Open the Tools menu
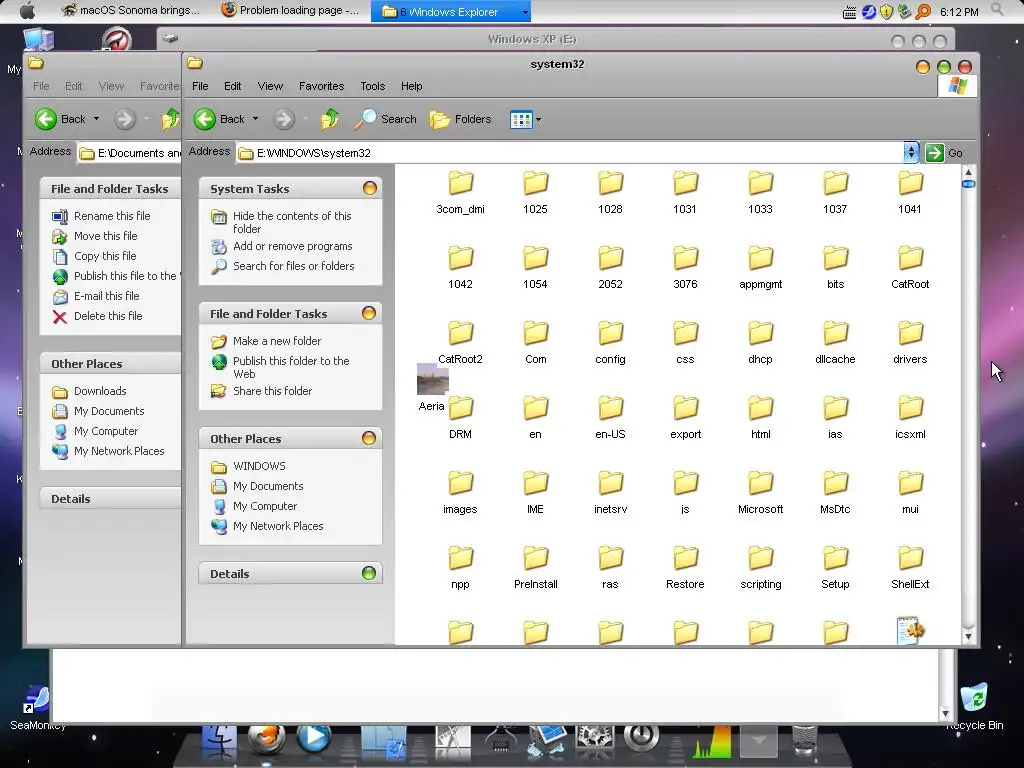1024x768 pixels. (x=372, y=86)
